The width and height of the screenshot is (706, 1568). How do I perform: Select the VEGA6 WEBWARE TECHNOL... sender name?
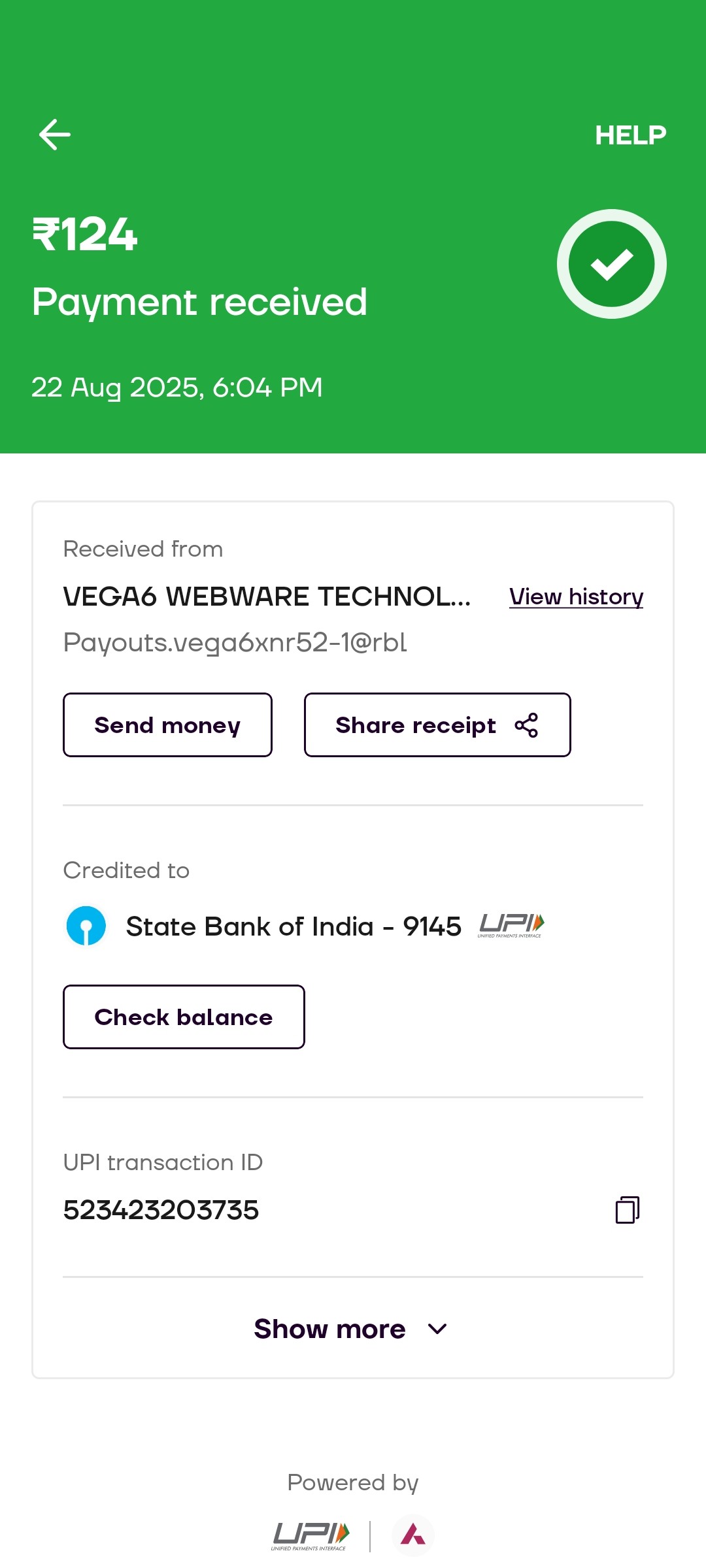[x=267, y=596]
